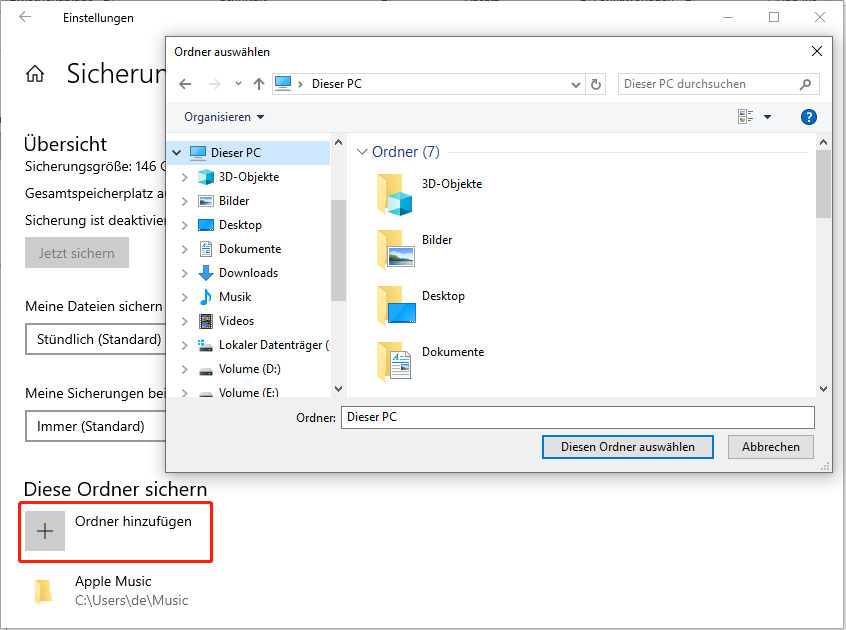Open Stündlich (Standard) dropdown in Einstellungen
Viewport: 846px width, 630px height.
(x=95, y=339)
